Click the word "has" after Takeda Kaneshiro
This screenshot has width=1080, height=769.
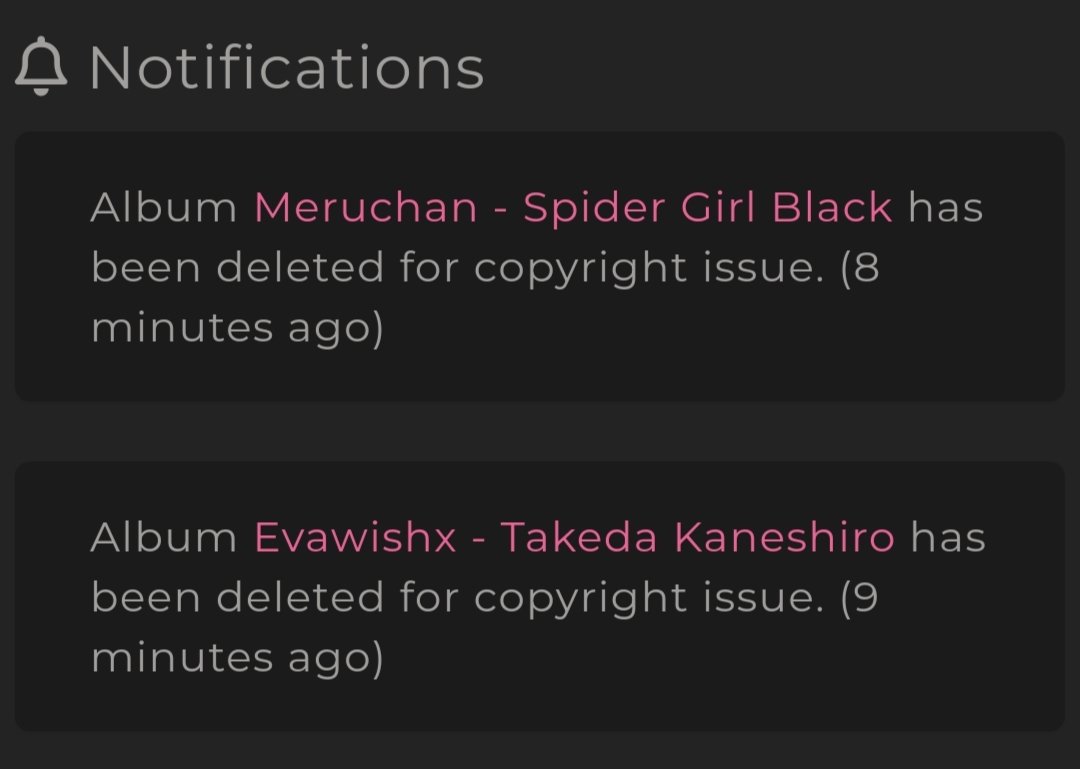pos(948,537)
